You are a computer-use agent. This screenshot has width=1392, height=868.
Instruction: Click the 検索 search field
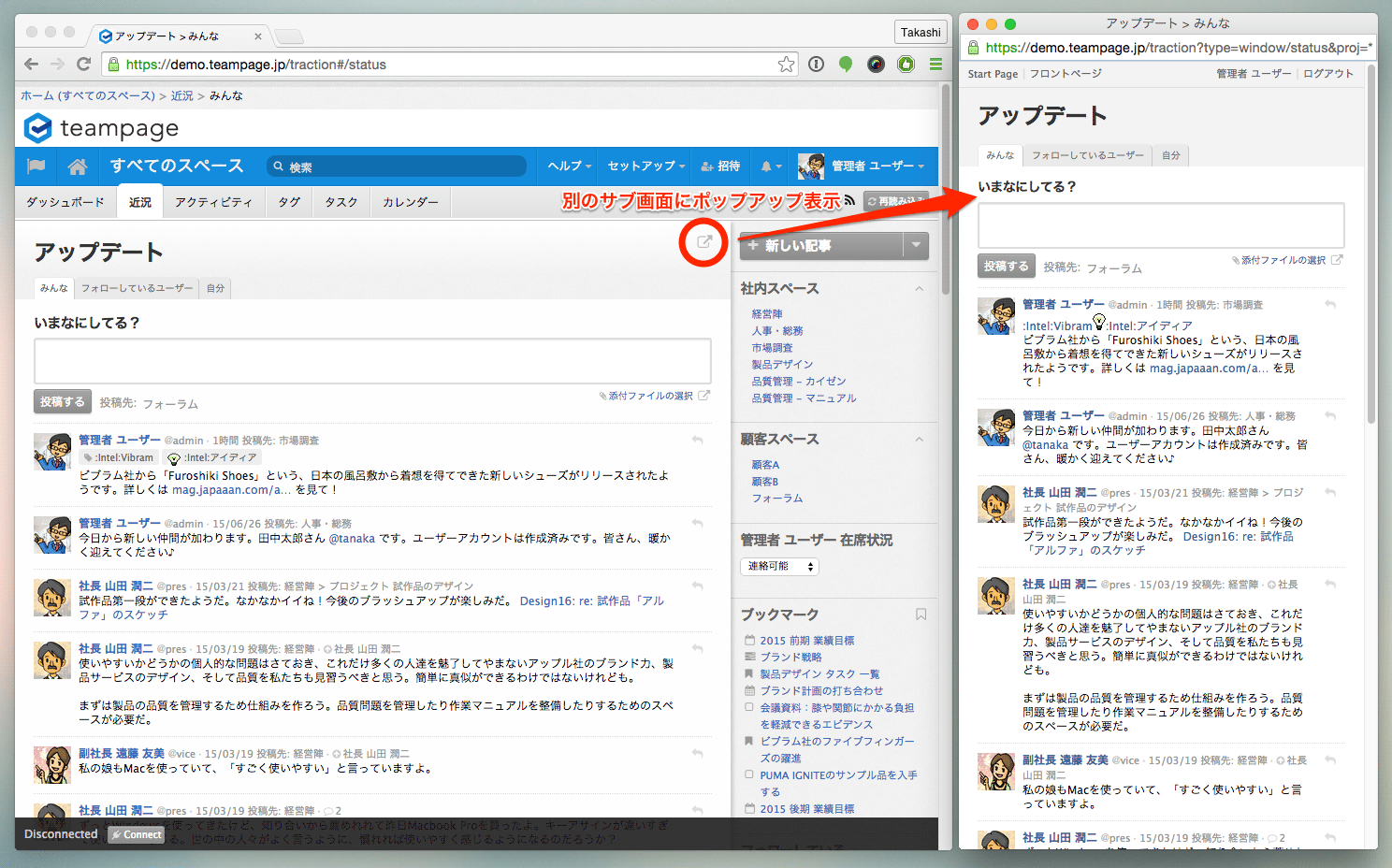pyautogui.click(x=397, y=166)
